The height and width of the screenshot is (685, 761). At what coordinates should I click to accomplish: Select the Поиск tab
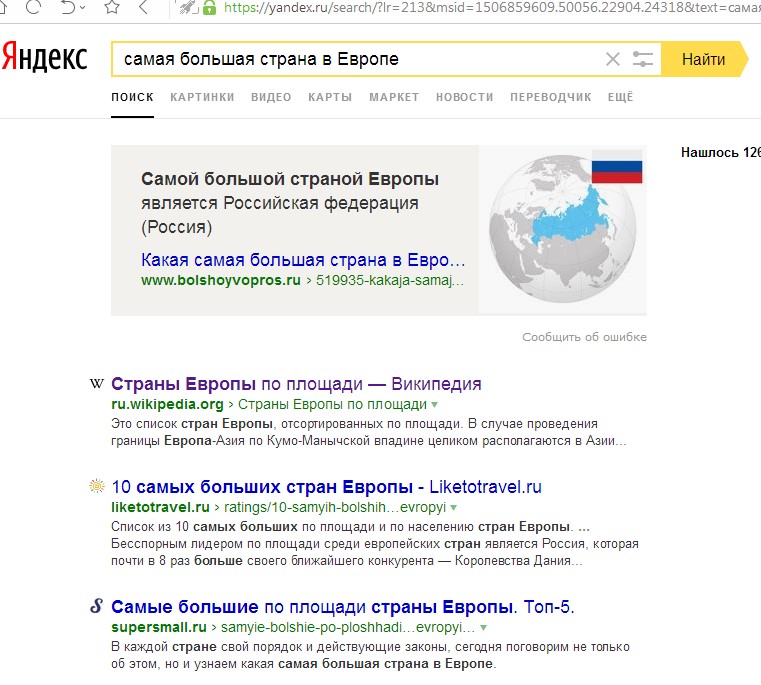pyautogui.click(x=132, y=97)
